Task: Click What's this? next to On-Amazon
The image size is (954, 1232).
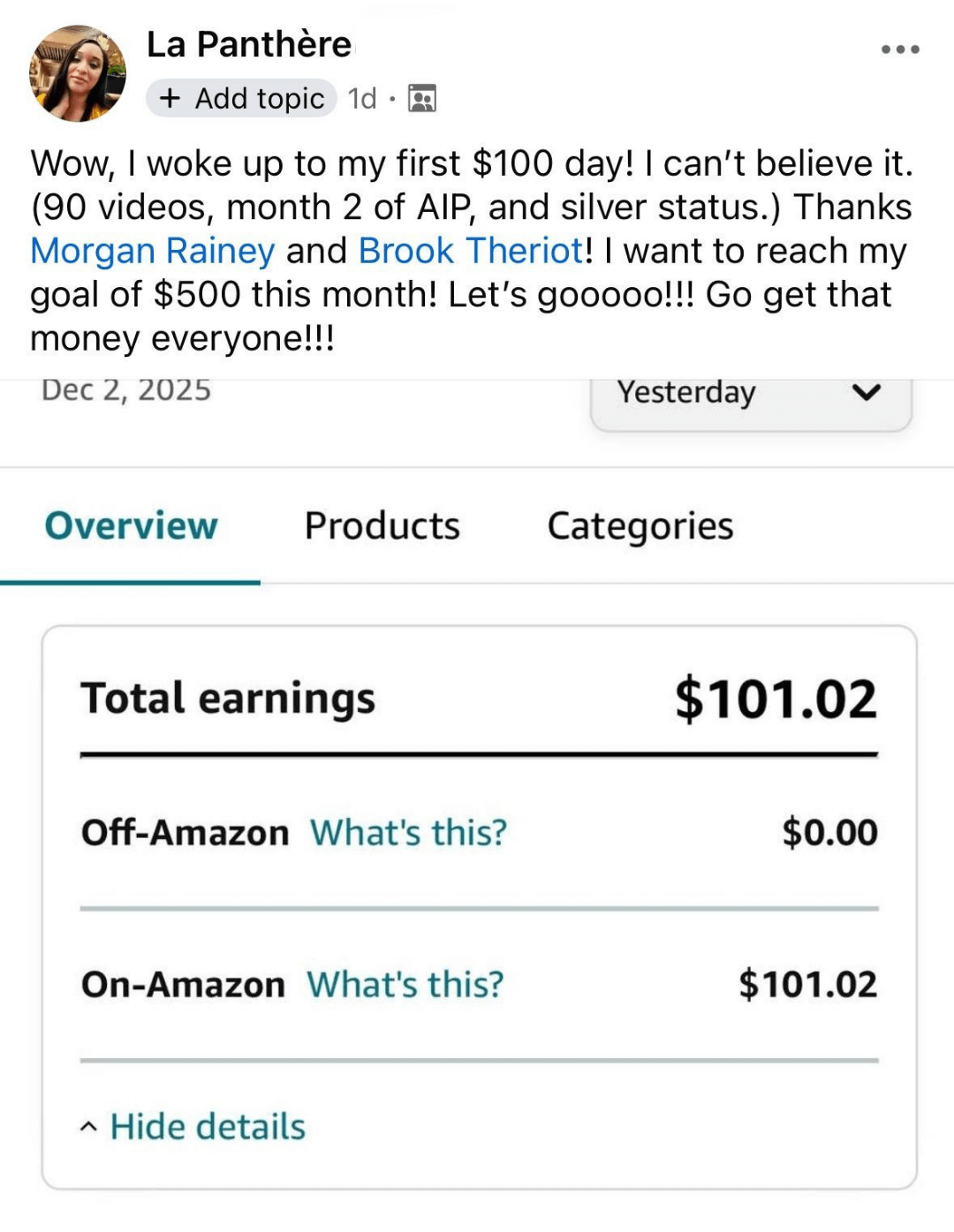Action: (405, 985)
